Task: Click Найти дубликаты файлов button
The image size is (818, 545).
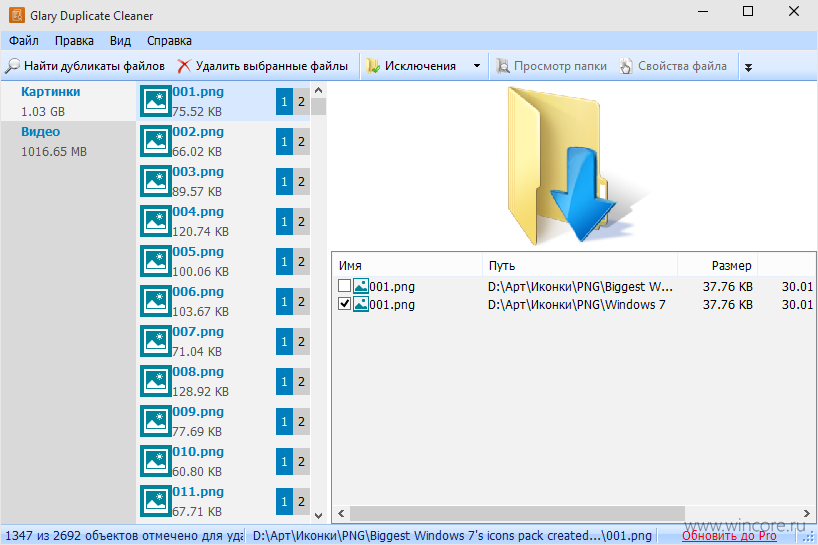Action: 86,66
